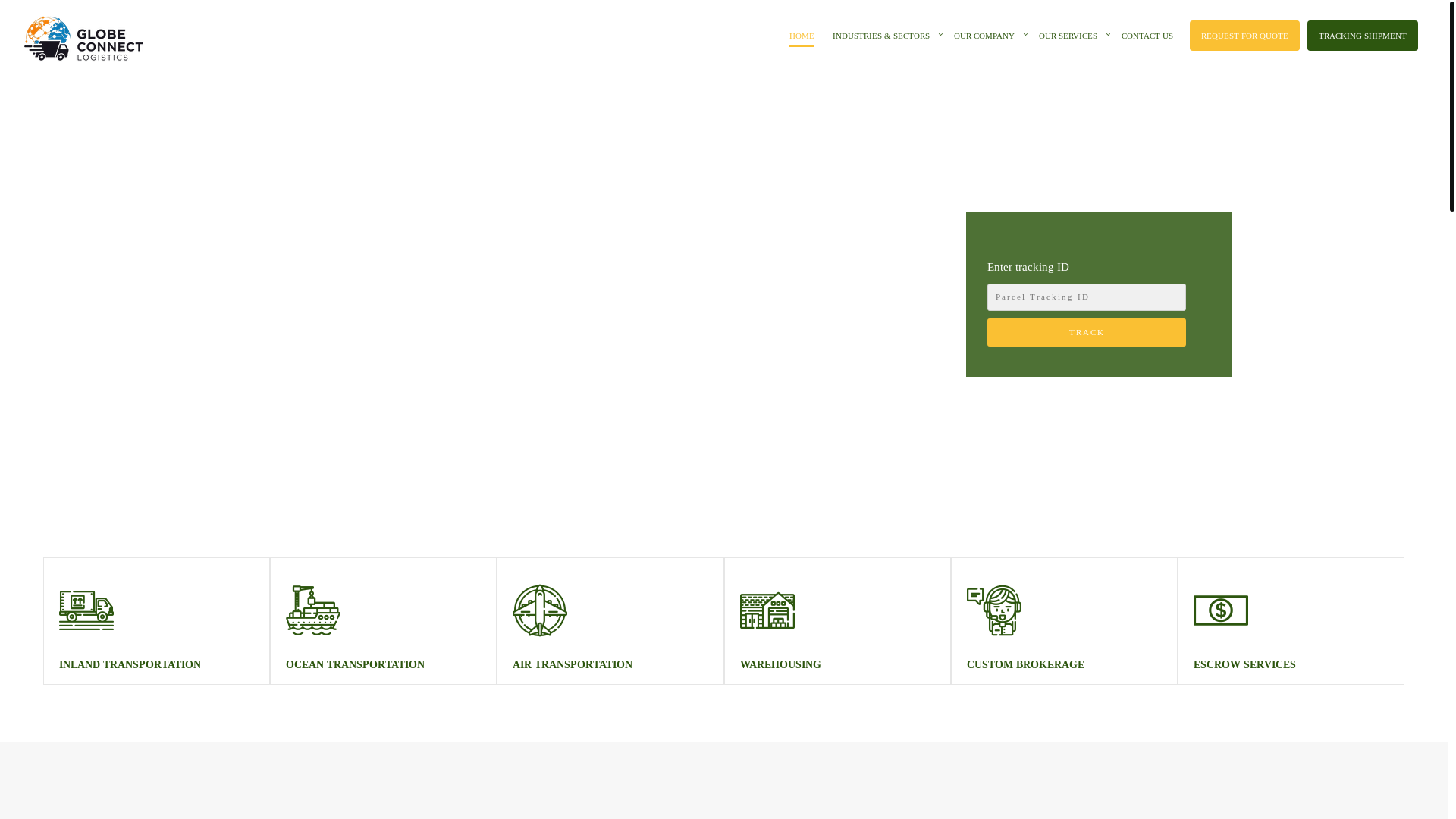Click the custom brokerage agent icon

[994, 610]
